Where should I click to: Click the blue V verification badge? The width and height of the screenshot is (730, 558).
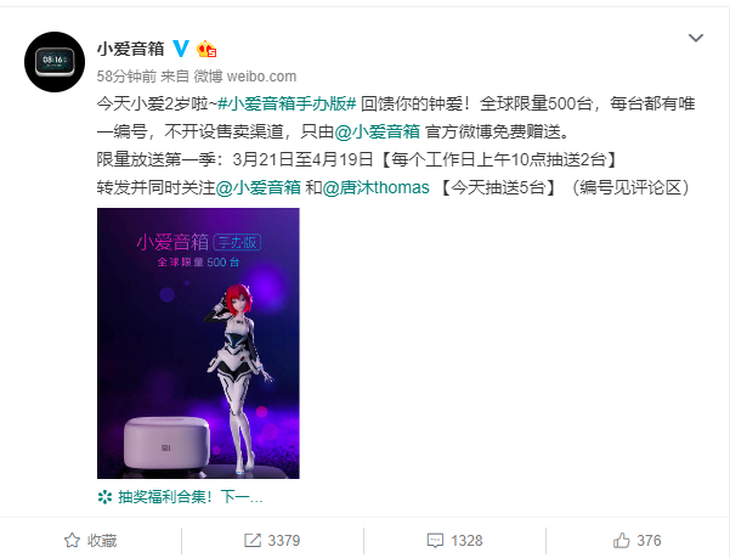(x=181, y=48)
